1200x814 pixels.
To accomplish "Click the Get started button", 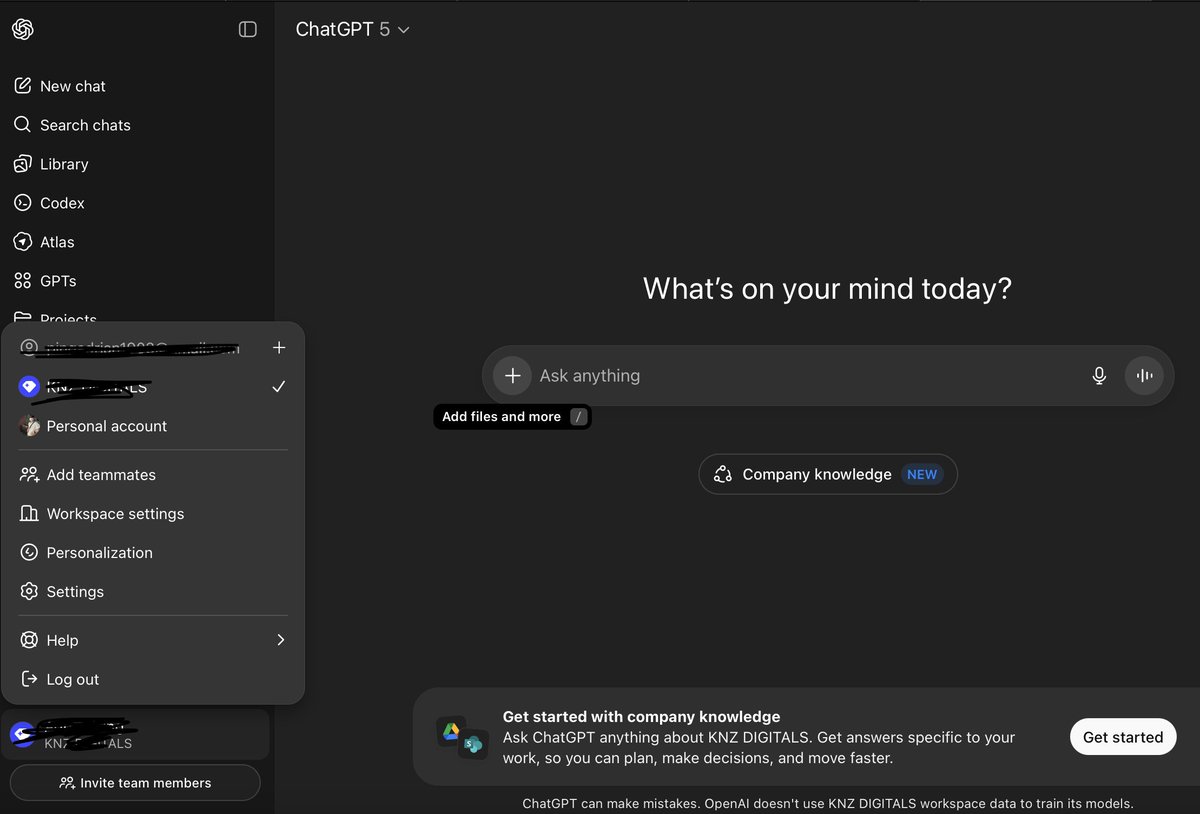I will pyautogui.click(x=1123, y=737).
